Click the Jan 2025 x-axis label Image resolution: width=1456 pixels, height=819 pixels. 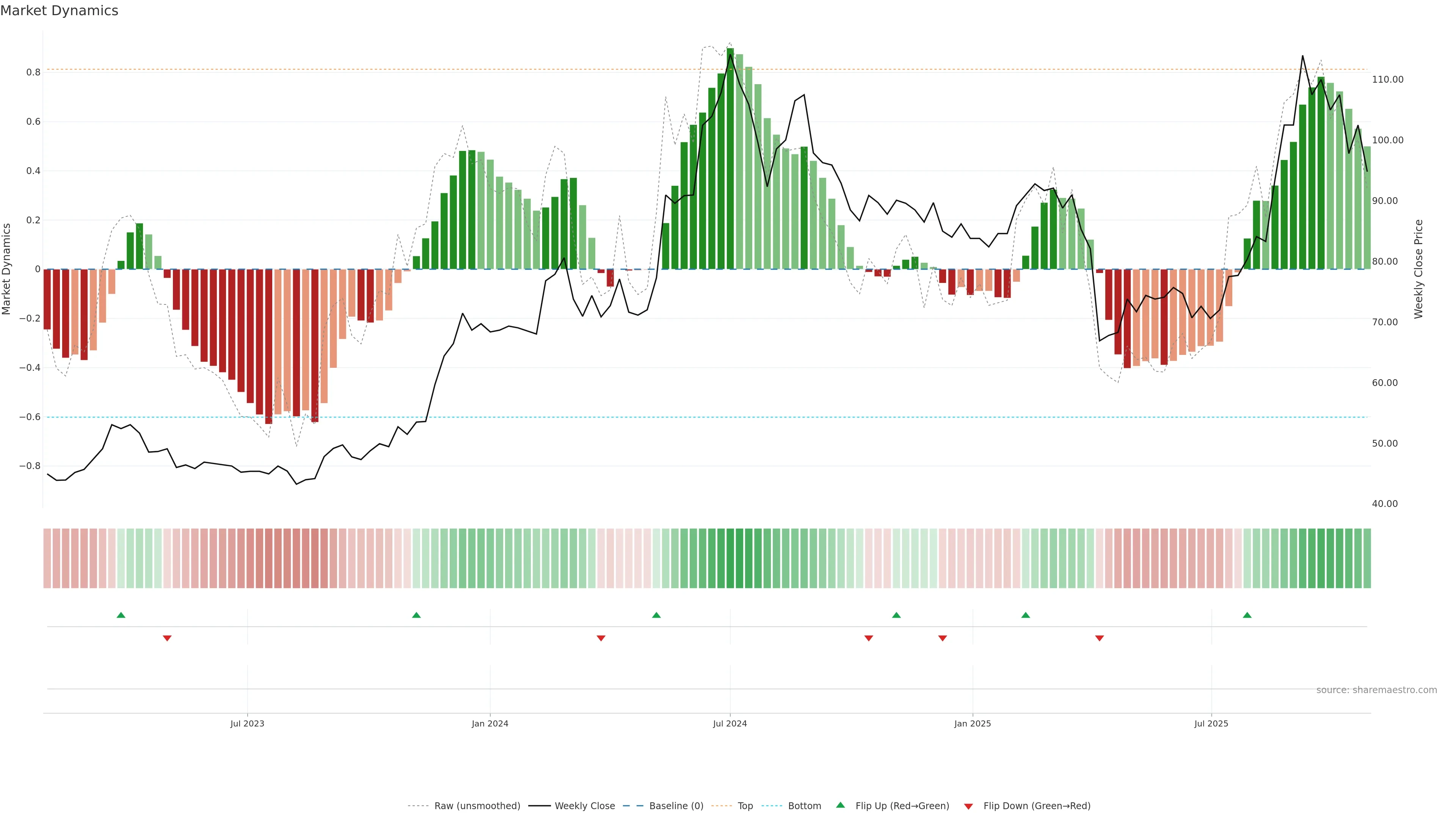click(972, 723)
